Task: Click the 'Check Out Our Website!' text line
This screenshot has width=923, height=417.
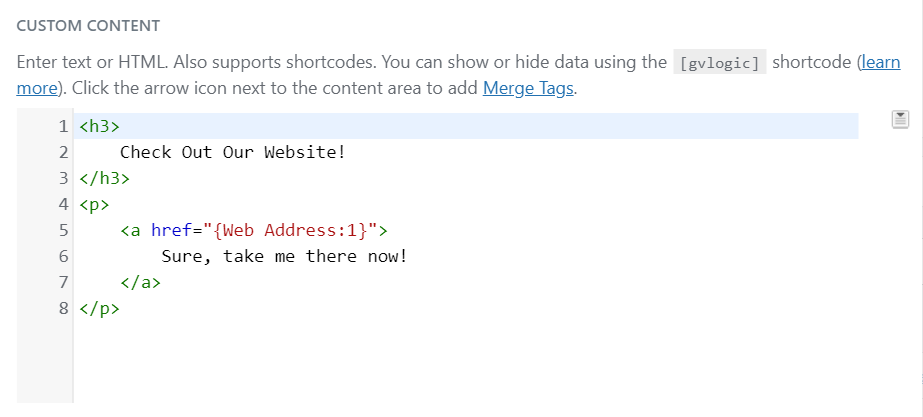Action: tap(232, 153)
